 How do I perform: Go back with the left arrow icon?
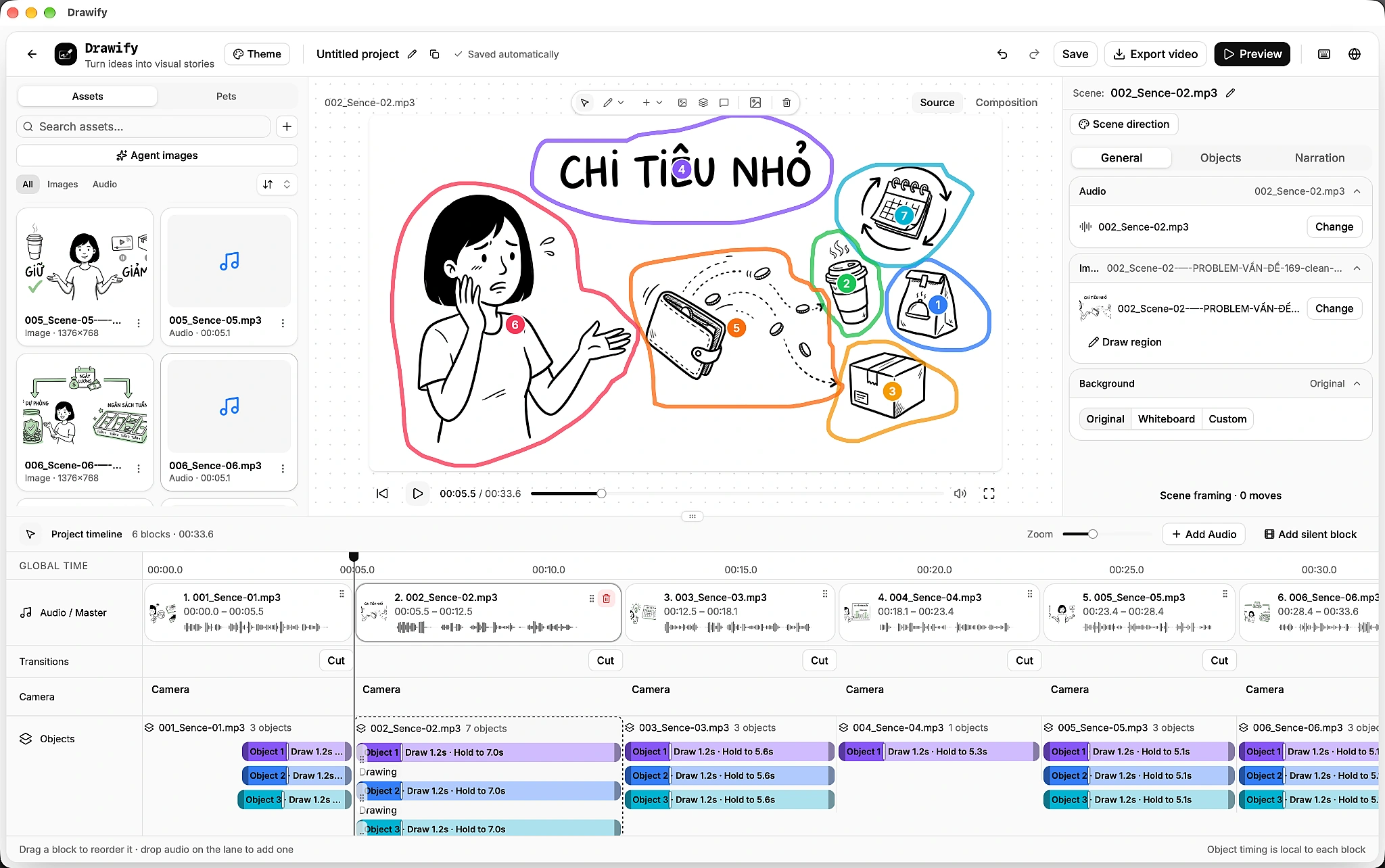point(32,54)
